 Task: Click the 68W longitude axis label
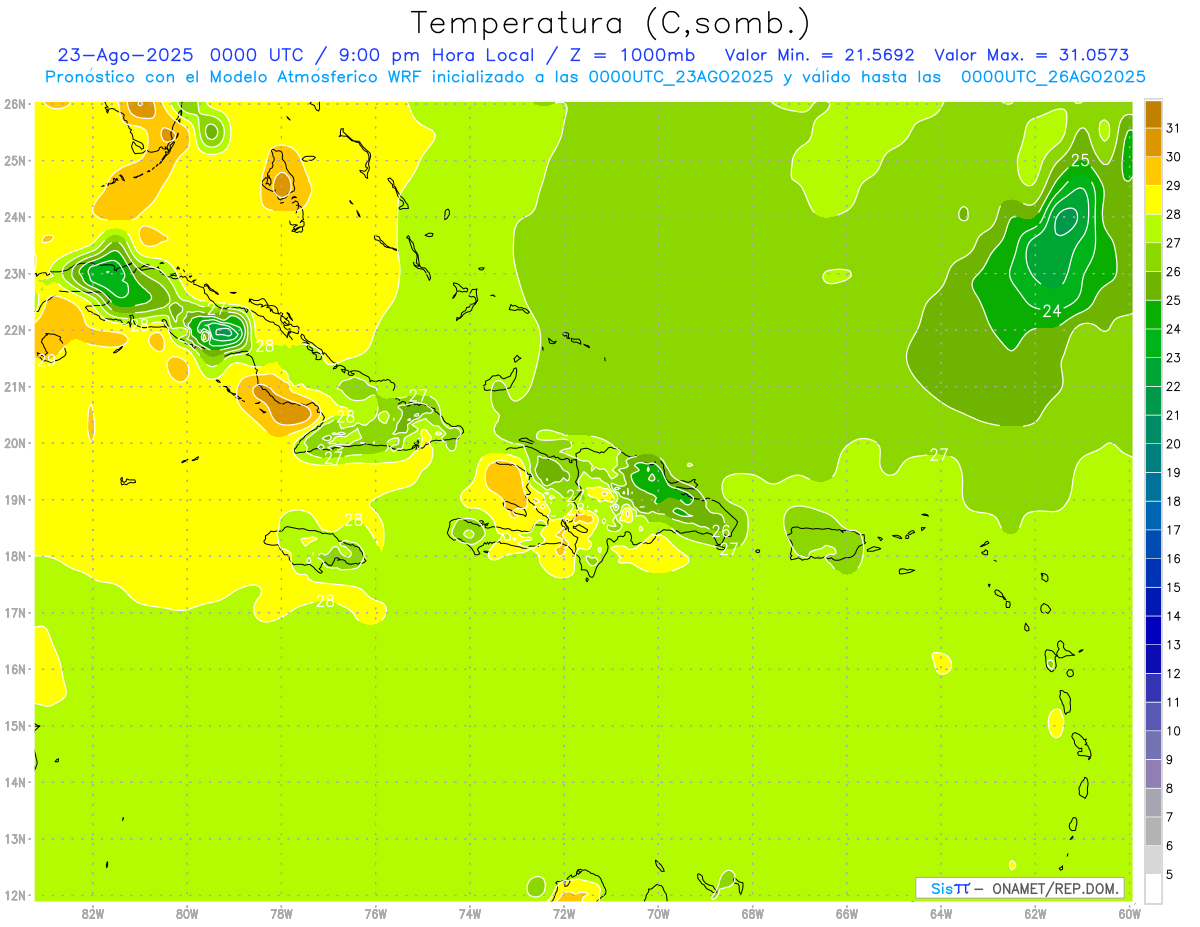[752, 912]
